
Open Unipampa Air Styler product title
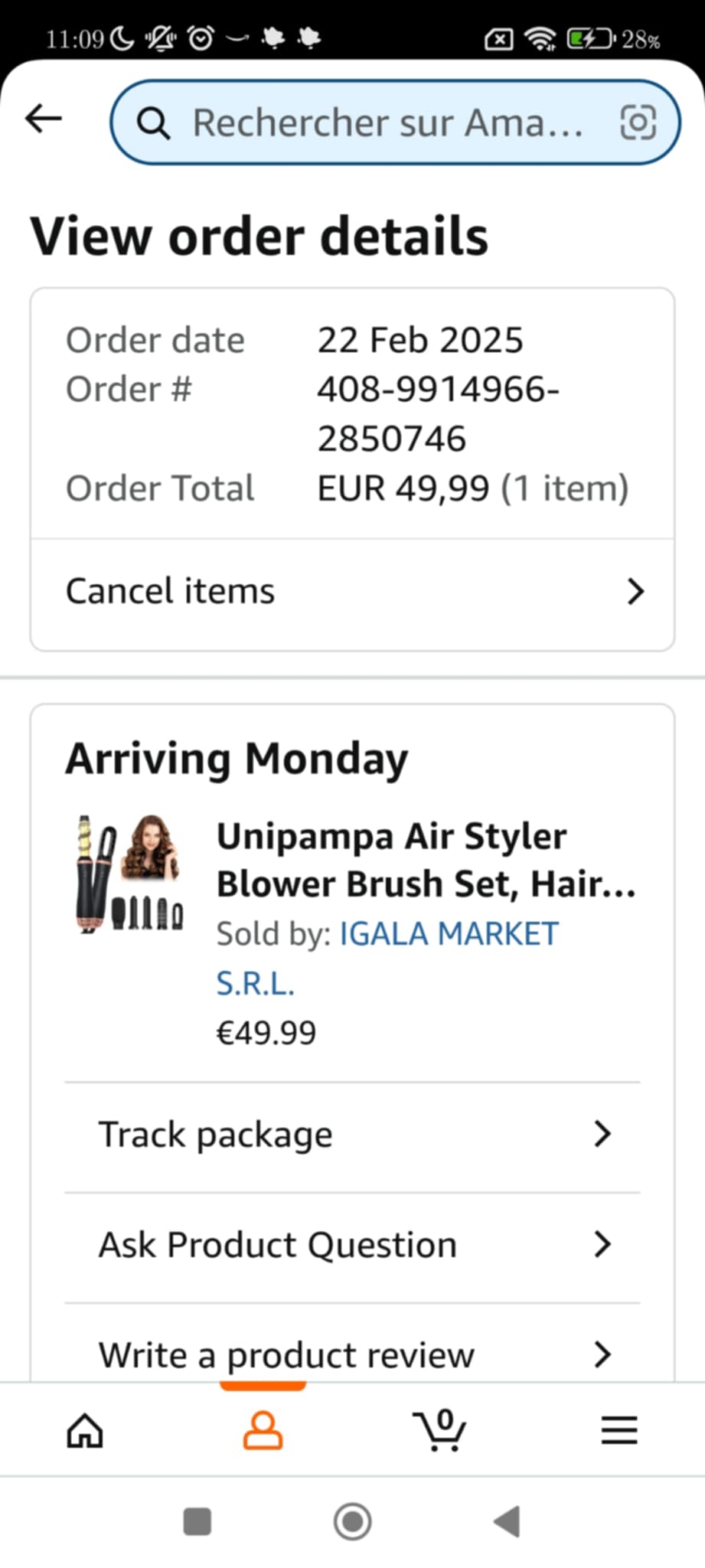pos(426,860)
